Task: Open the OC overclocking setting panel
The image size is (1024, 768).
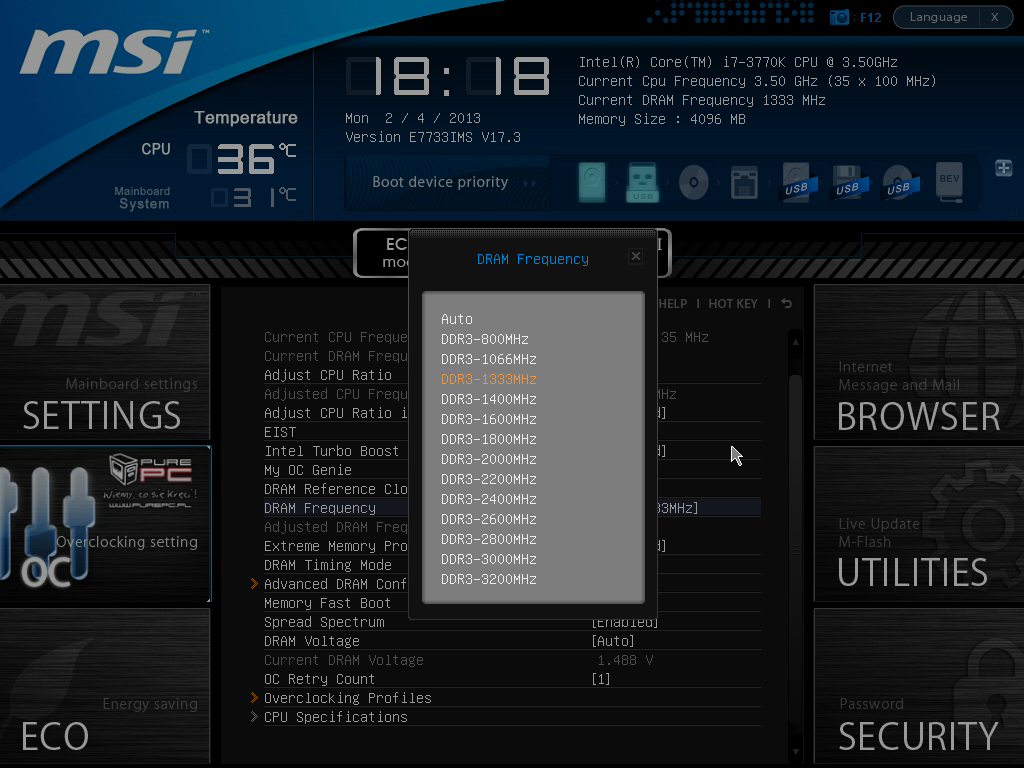Action: tap(105, 524)
